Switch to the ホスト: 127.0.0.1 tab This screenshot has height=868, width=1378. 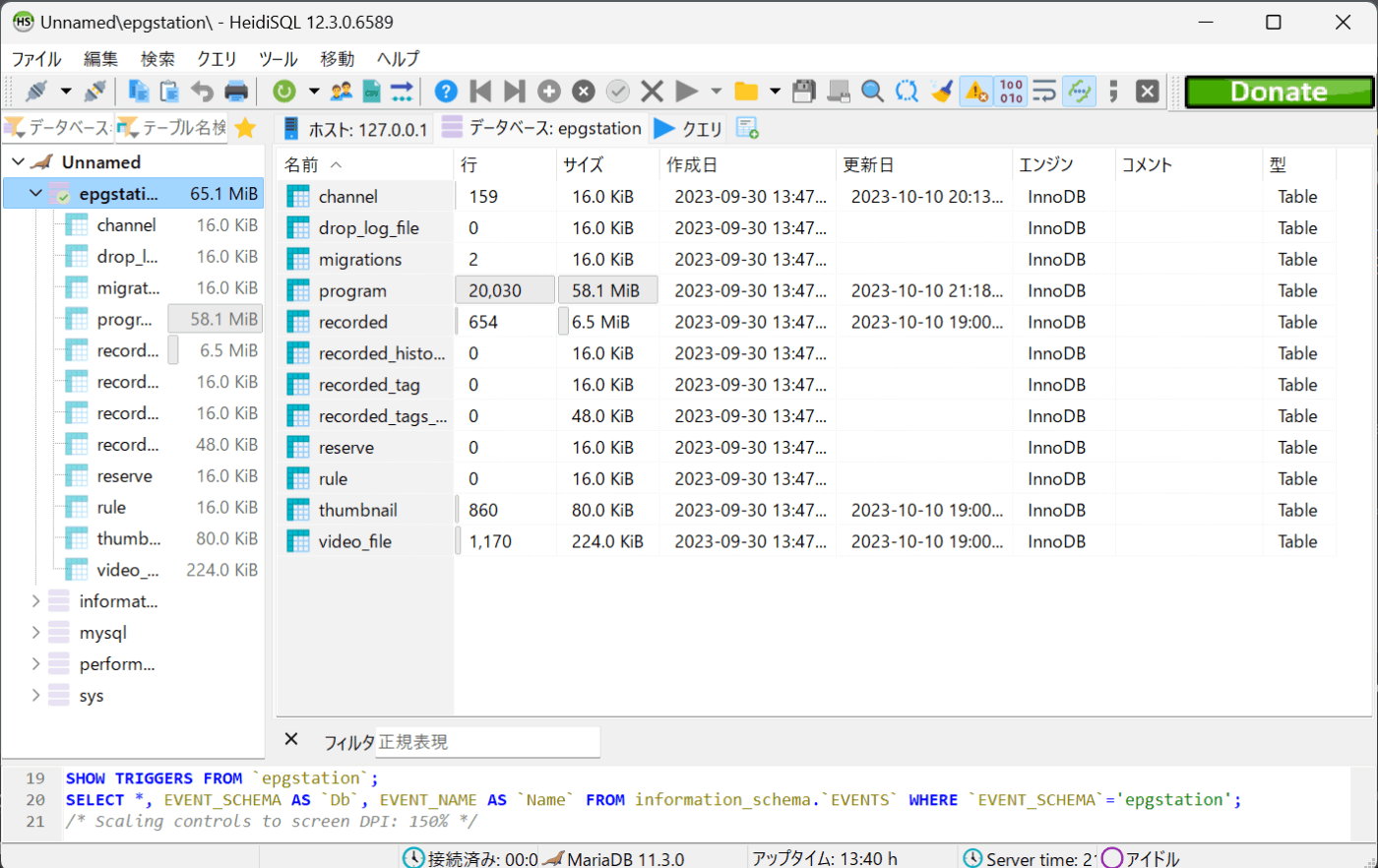pyautogui.click(x=355, y=128)
